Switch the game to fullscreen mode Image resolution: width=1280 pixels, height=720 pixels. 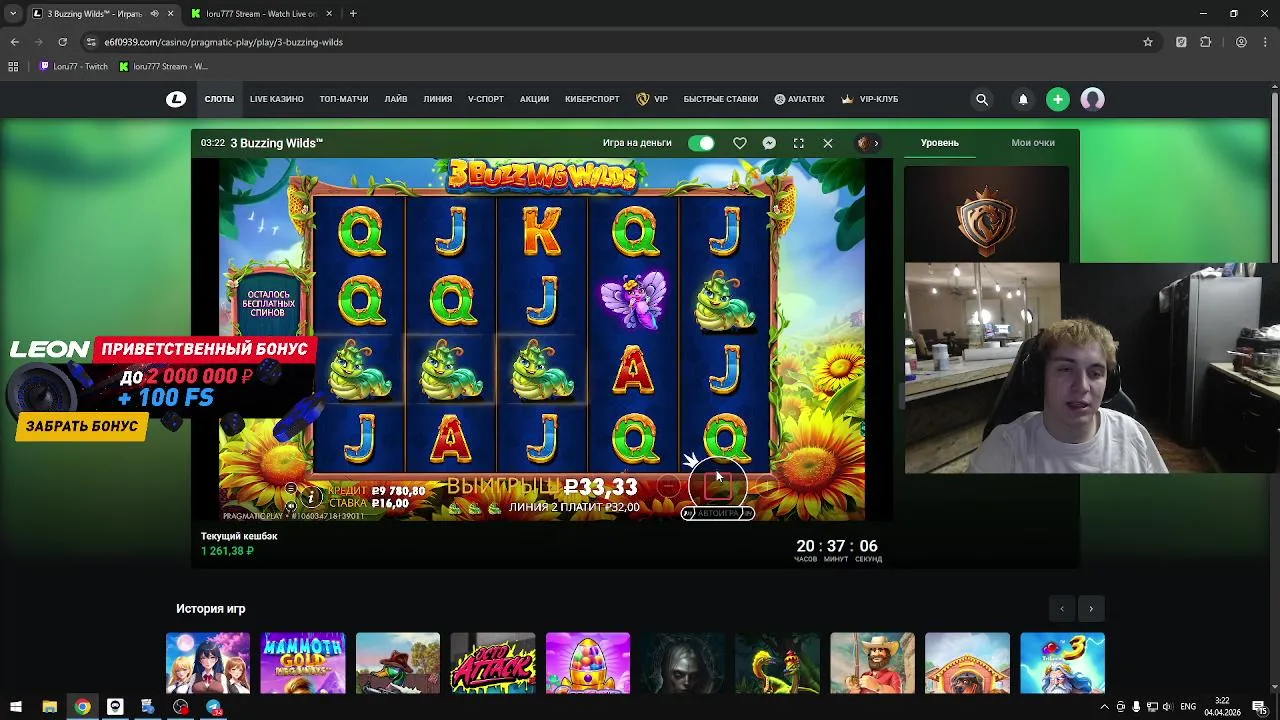click(799, 143)
